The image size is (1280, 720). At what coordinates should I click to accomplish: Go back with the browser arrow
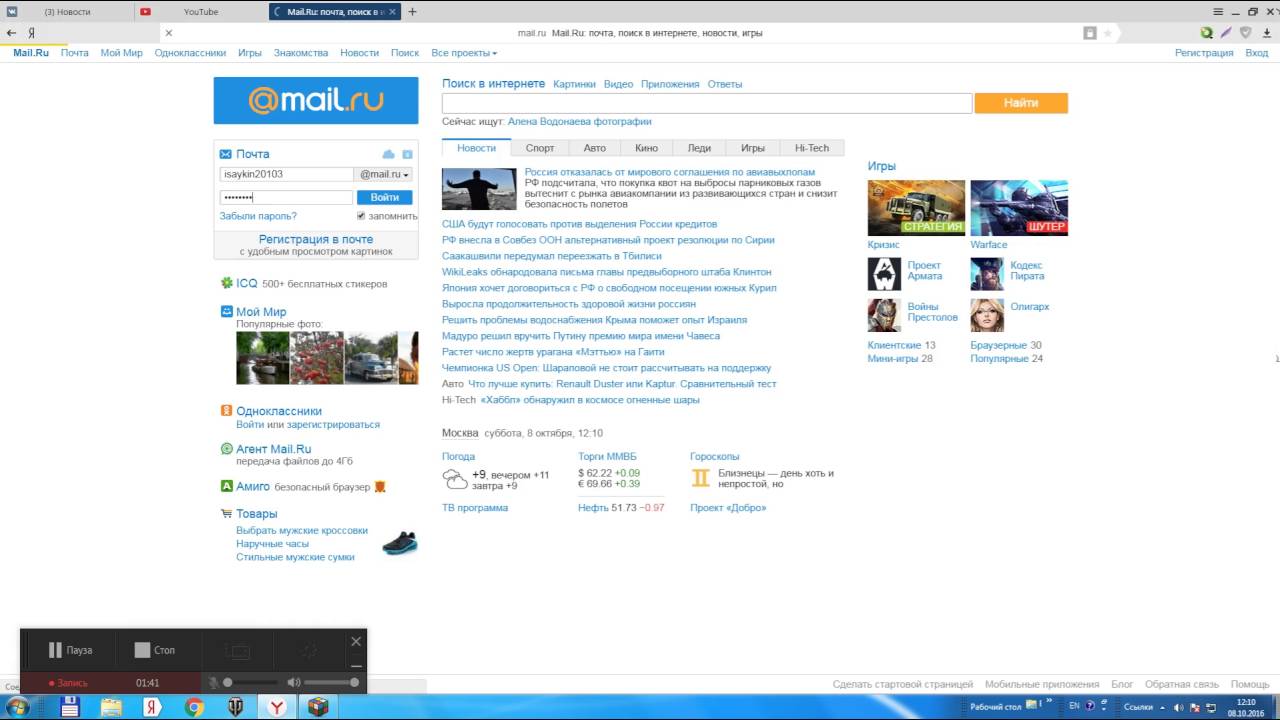click(11, 33)
